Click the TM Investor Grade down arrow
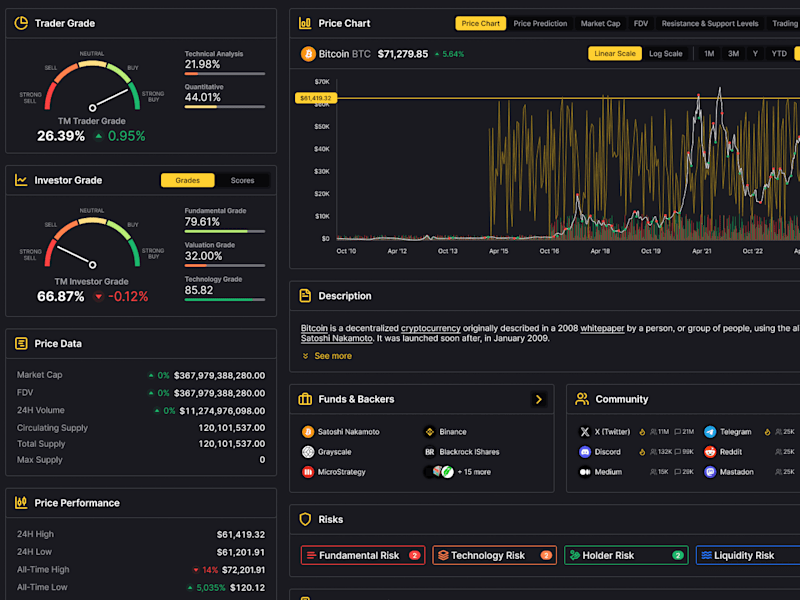Viewport: 800px width, 600px height. (98, 296)
